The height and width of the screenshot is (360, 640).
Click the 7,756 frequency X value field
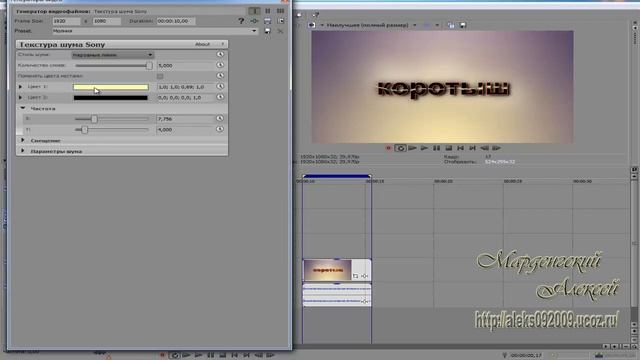186,119
